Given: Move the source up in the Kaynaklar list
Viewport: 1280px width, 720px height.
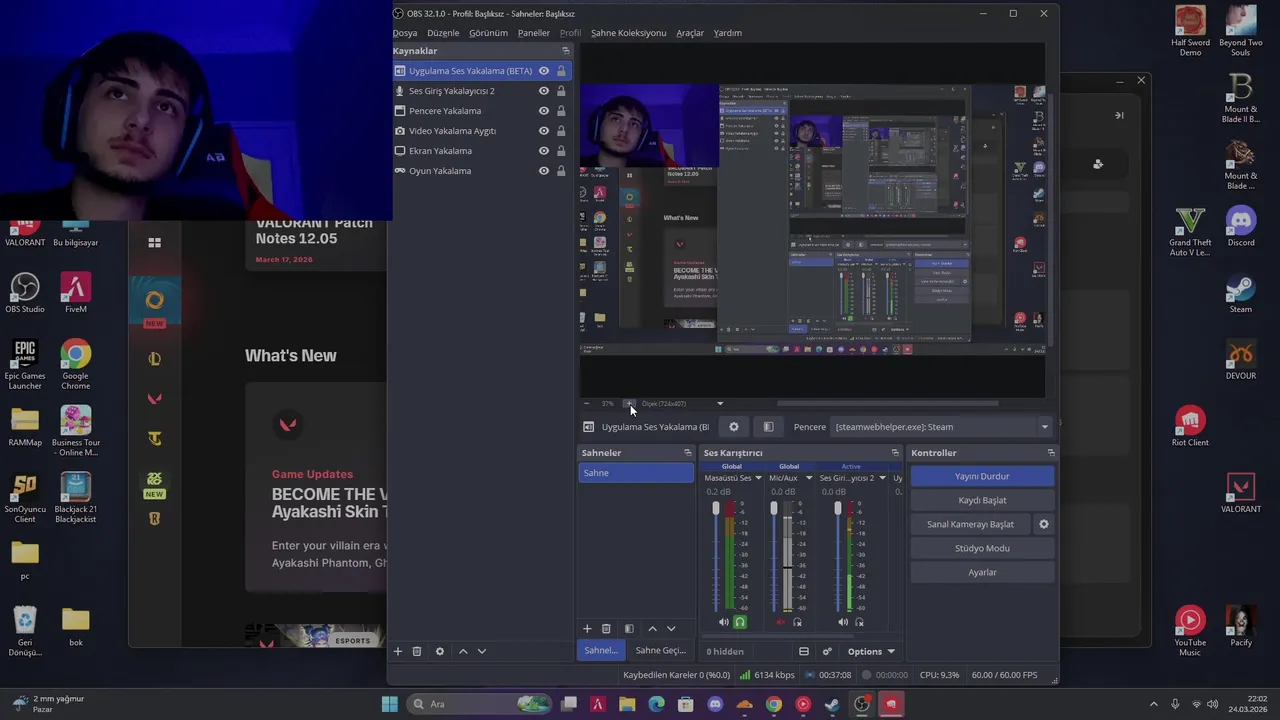Looking at the screenshot, I should coord(463,651).
